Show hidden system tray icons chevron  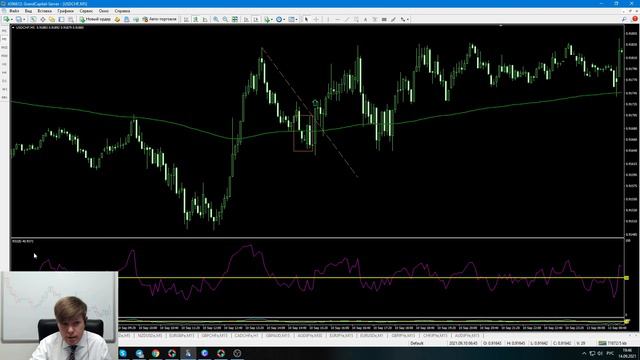coord(584,353)
